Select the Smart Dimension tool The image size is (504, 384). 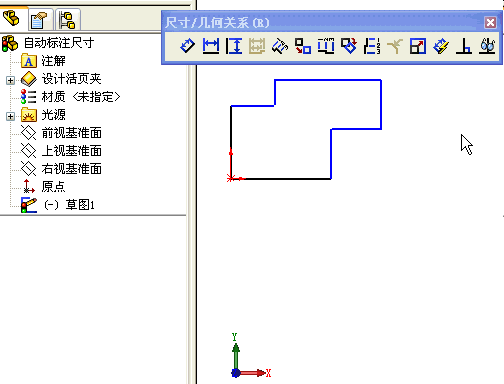point(187,46)
